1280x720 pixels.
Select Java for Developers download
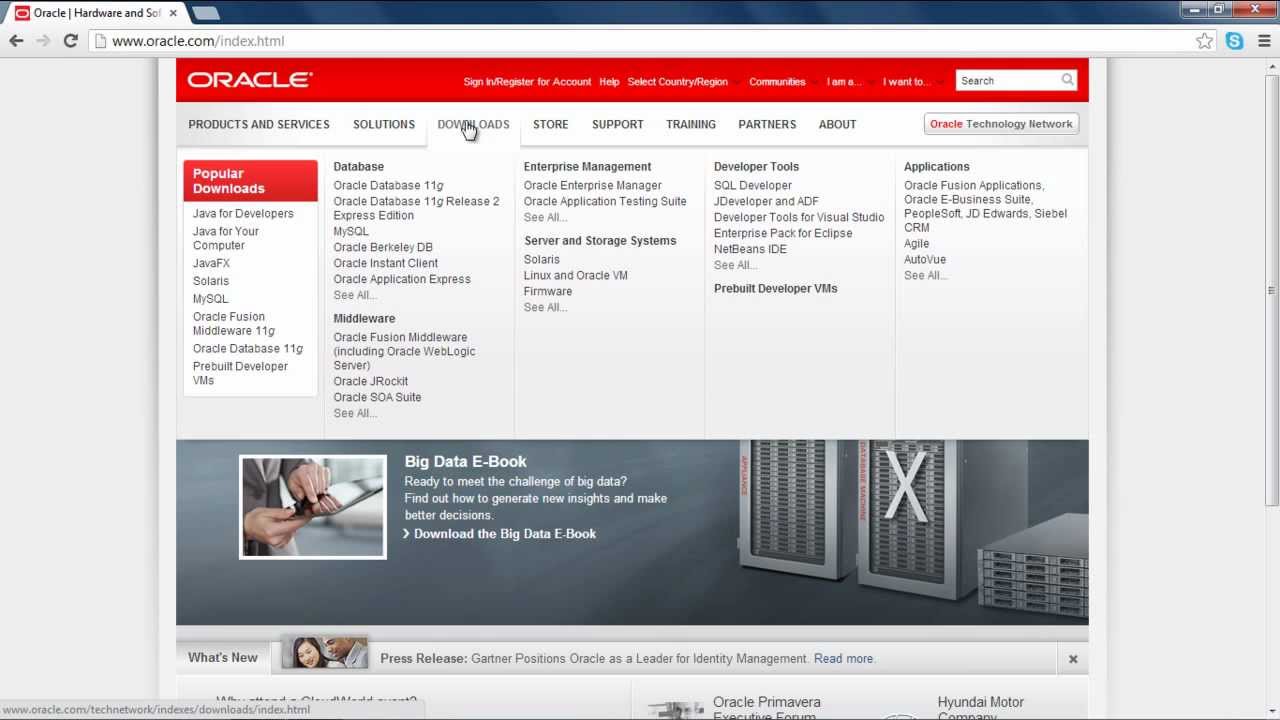(243, 213)
